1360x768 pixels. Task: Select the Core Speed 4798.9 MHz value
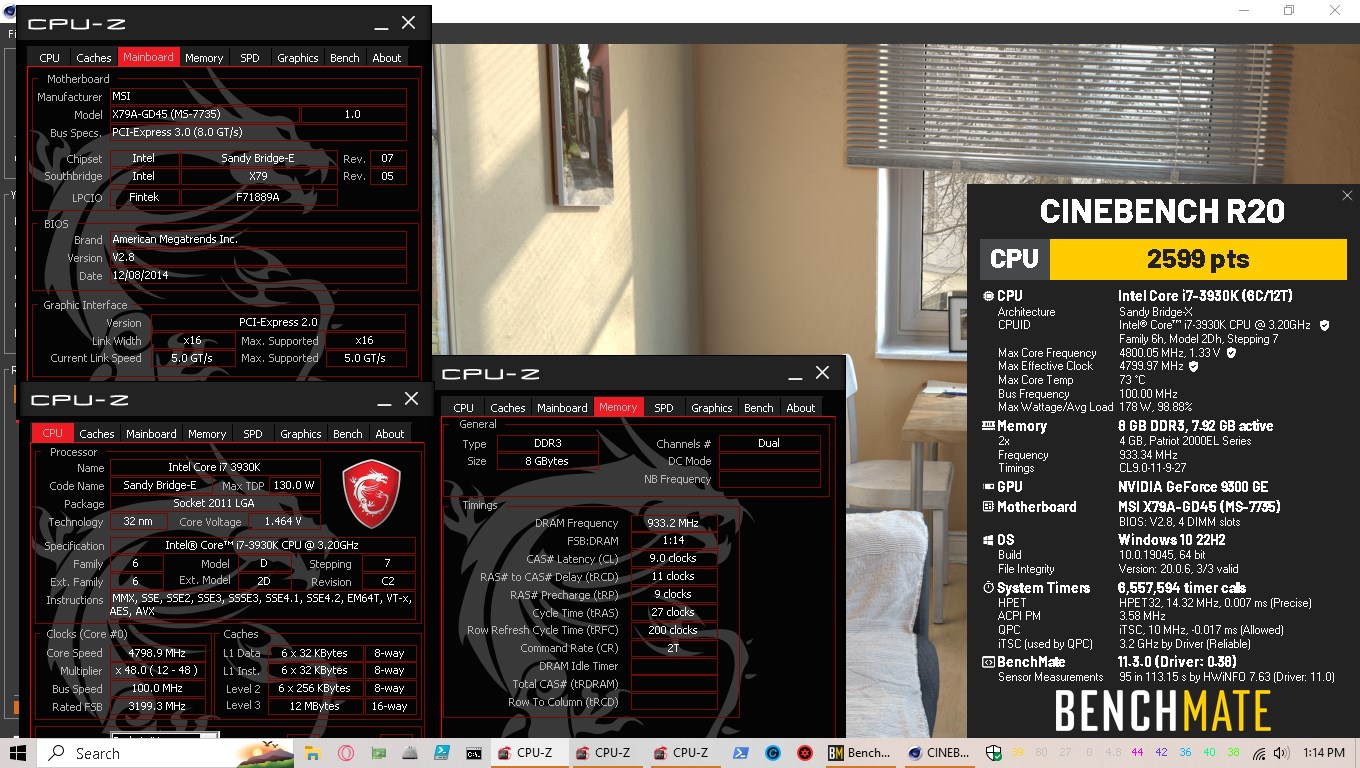point(158,653)
